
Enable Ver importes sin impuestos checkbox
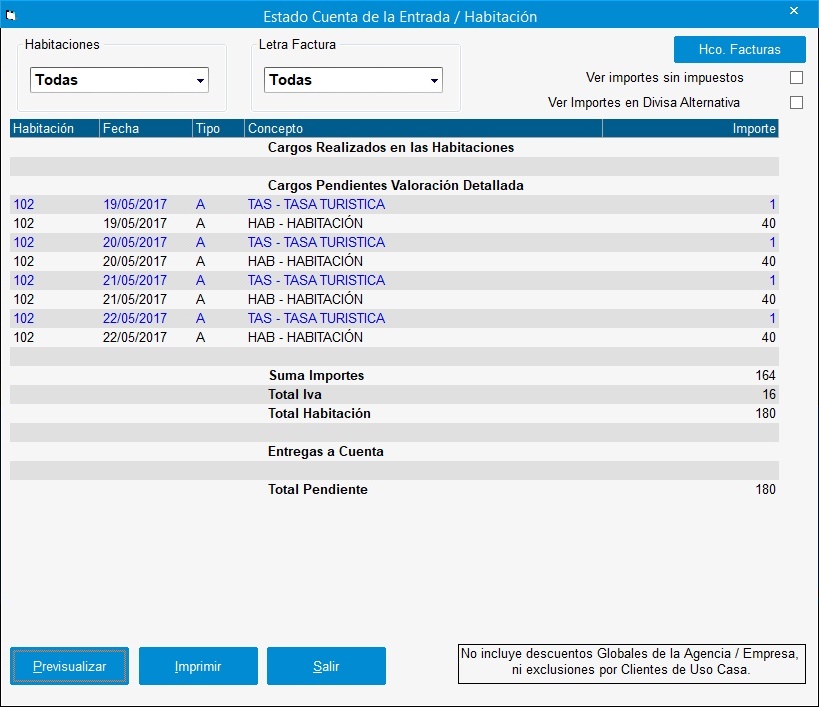click(796, 78)
